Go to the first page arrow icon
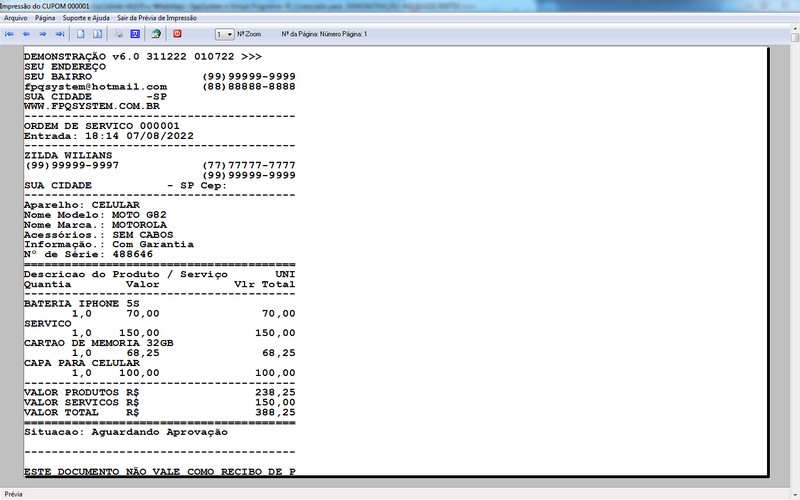This screenshot has width=800, height=500. (9, 34)
